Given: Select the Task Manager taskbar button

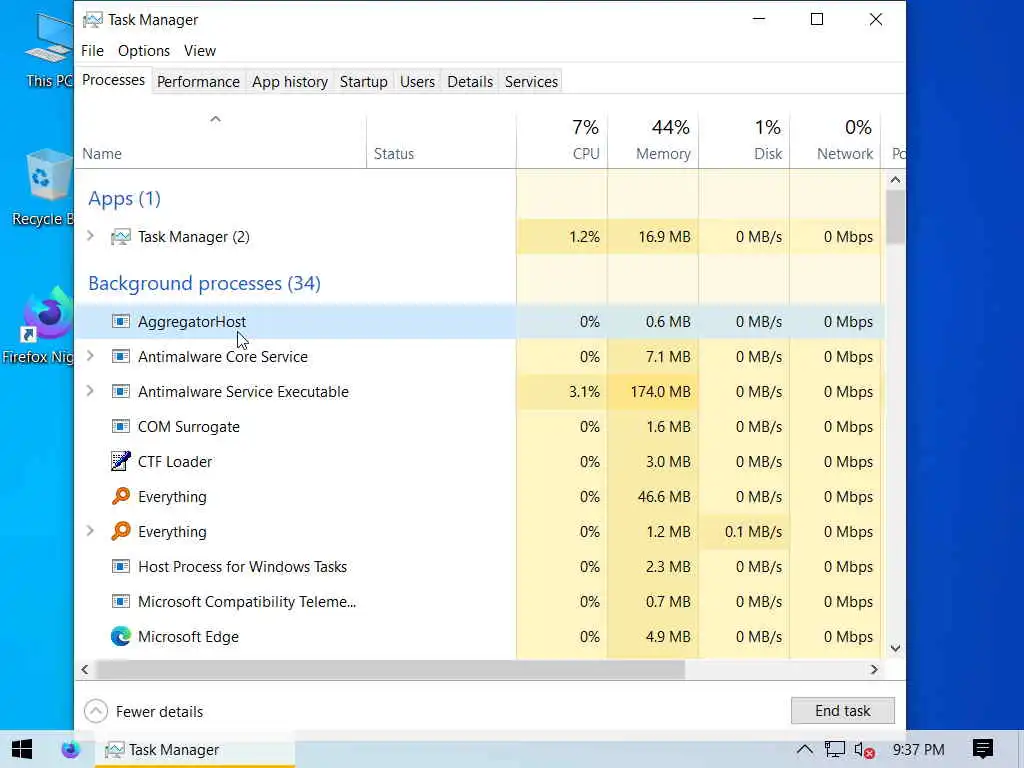Looking at the screenshot, I should click(x=195, y=749).
